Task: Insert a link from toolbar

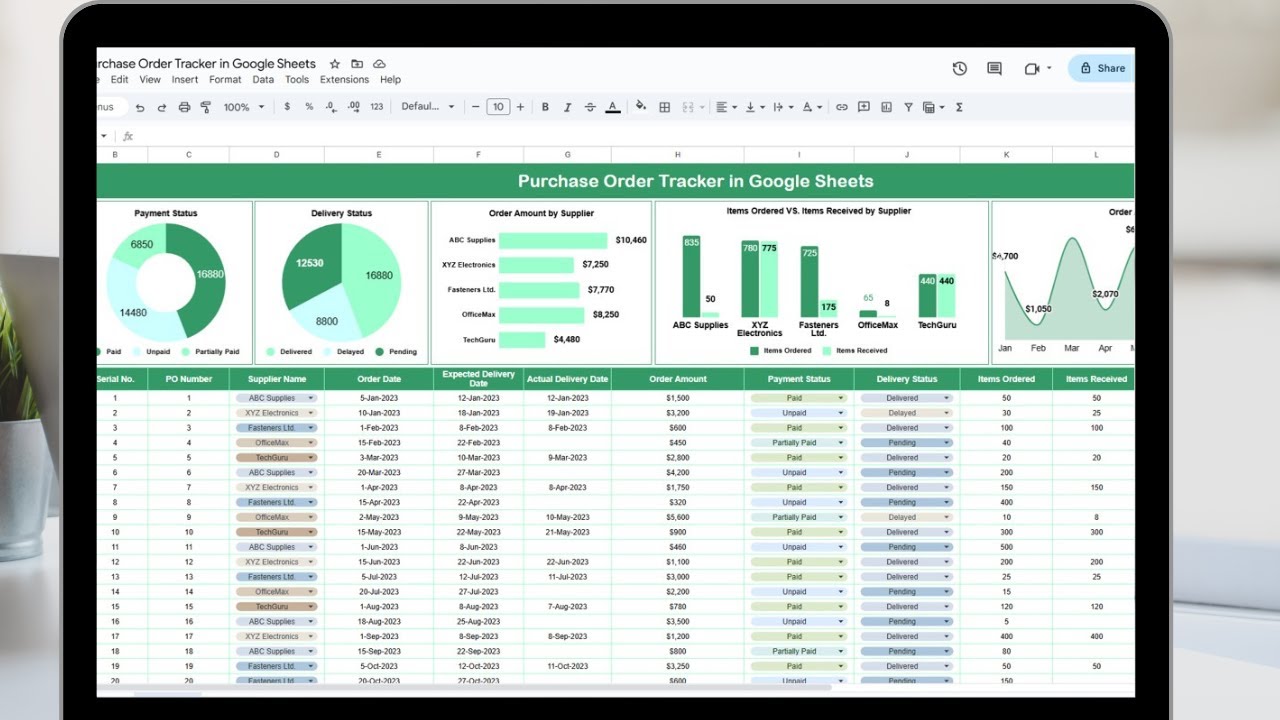Action: click(x=842, y=107)
